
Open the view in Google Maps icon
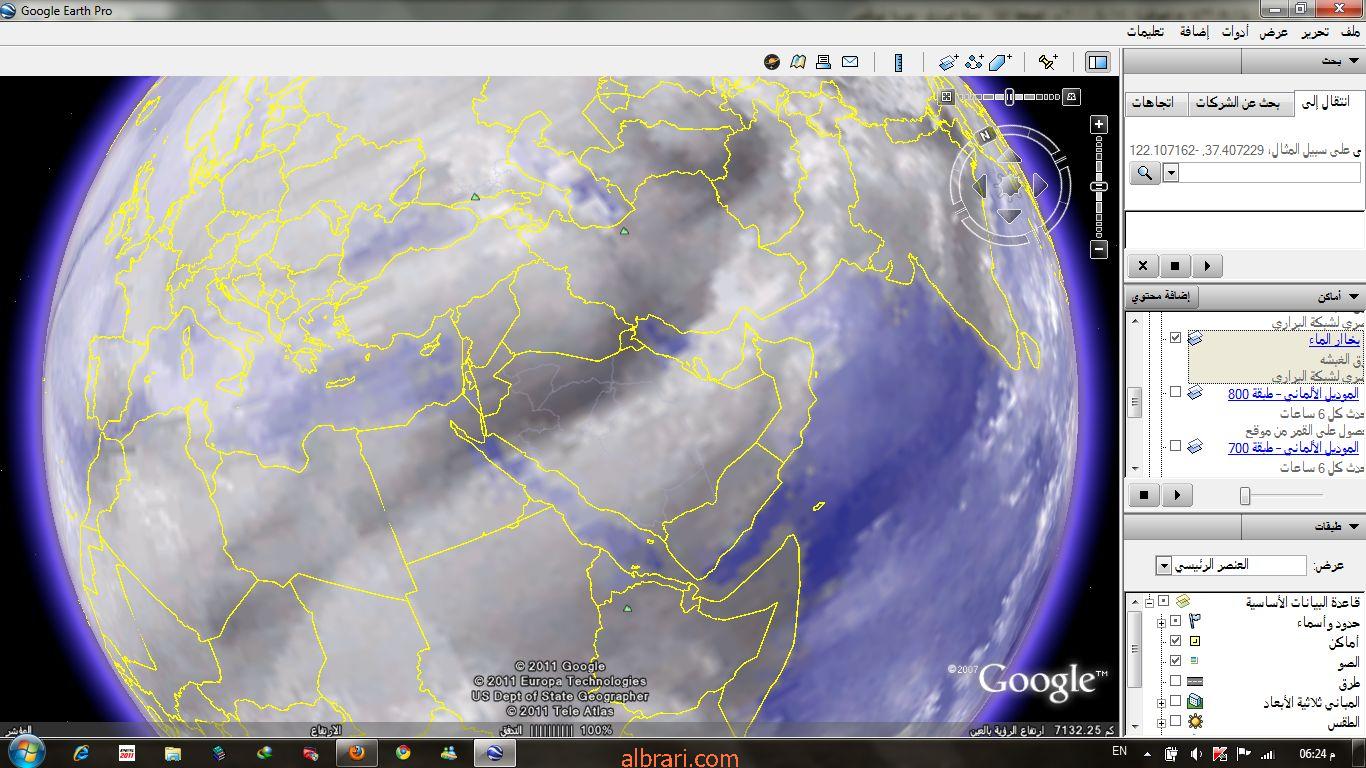[798, 62]
